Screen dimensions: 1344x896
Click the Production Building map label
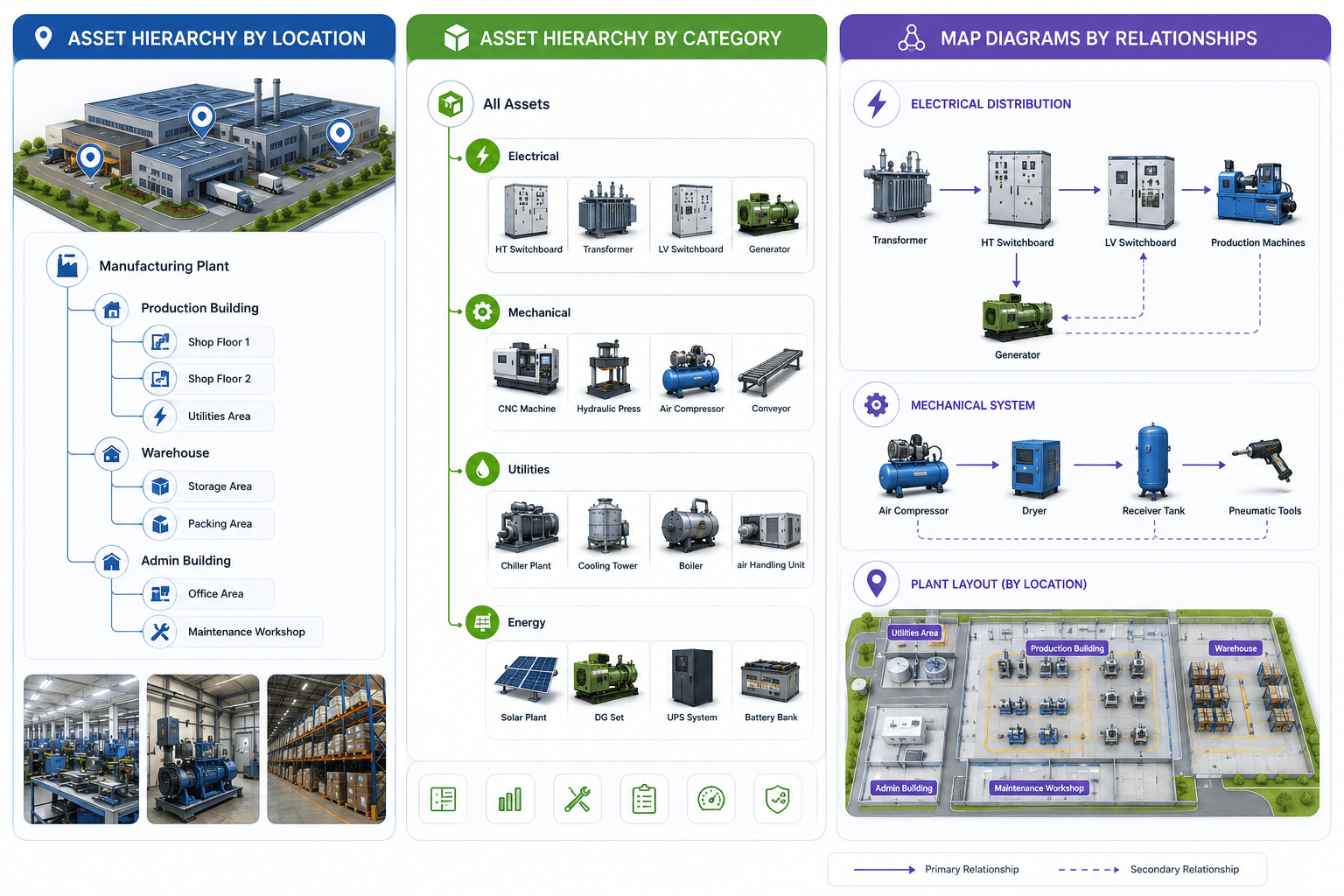1067,648
